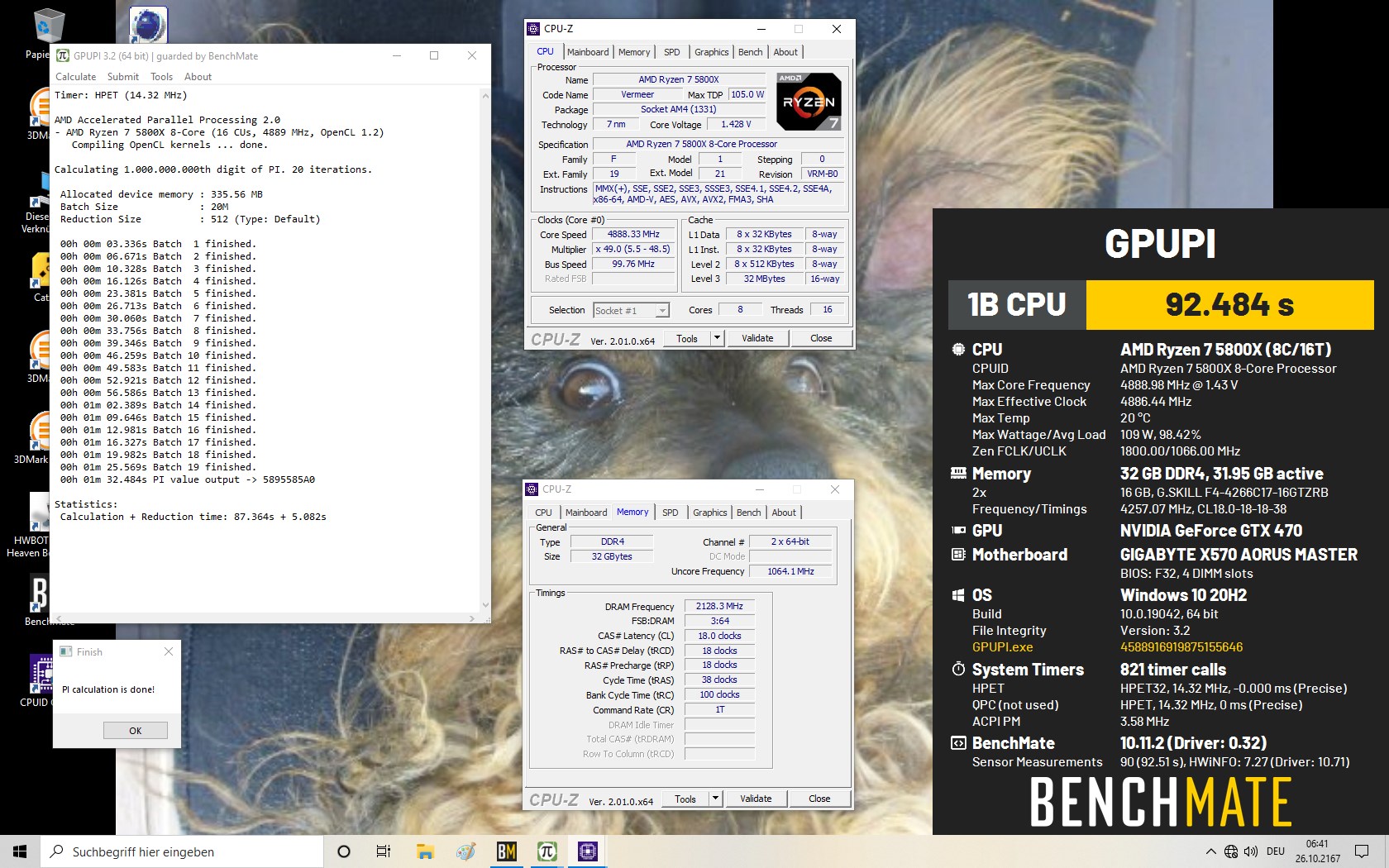Open Submit menu in GPUPI

click(122, 77)
